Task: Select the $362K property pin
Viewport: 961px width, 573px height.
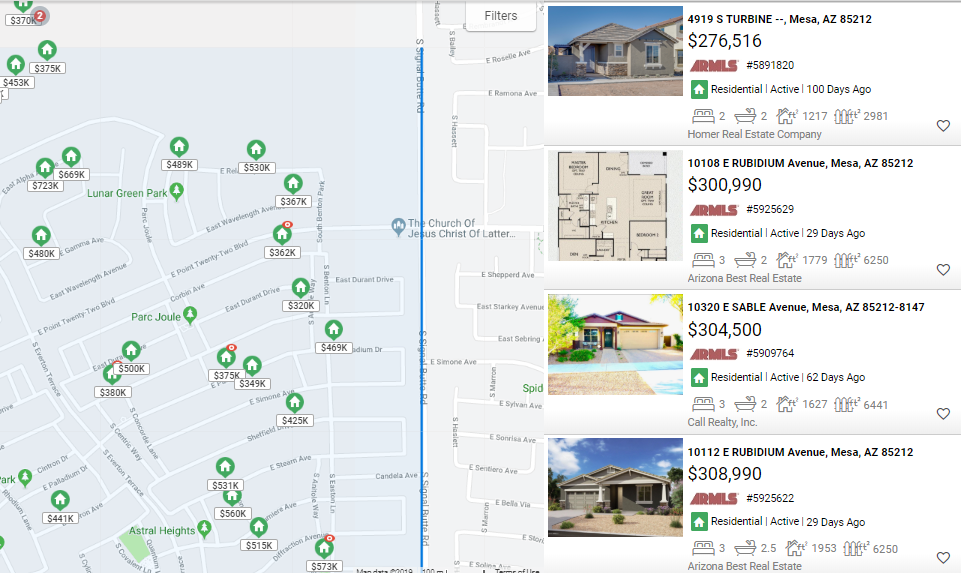Action: [283, 235]
